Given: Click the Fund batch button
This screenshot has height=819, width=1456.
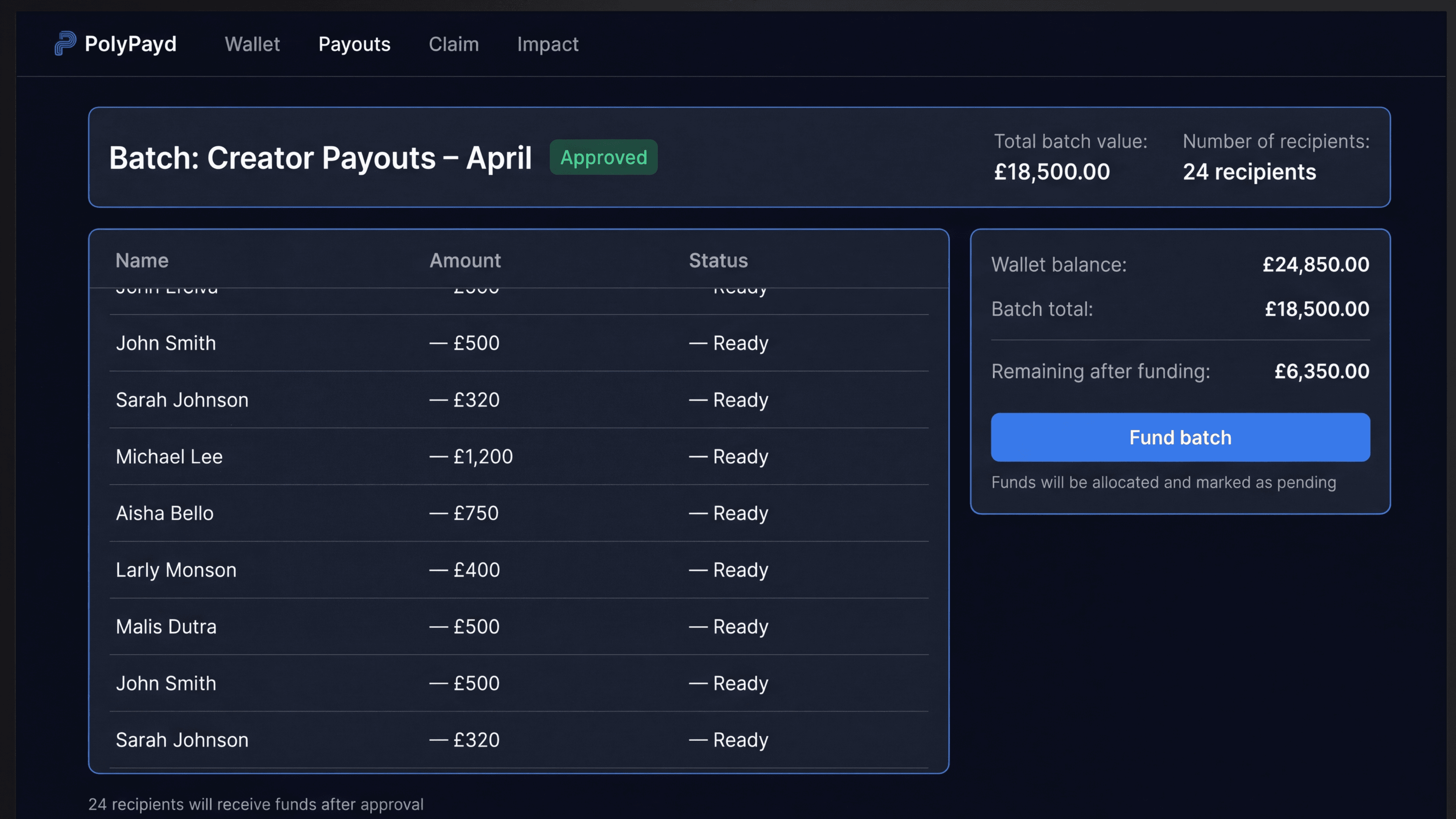Looking at the screenshot, I should 1180,437.
